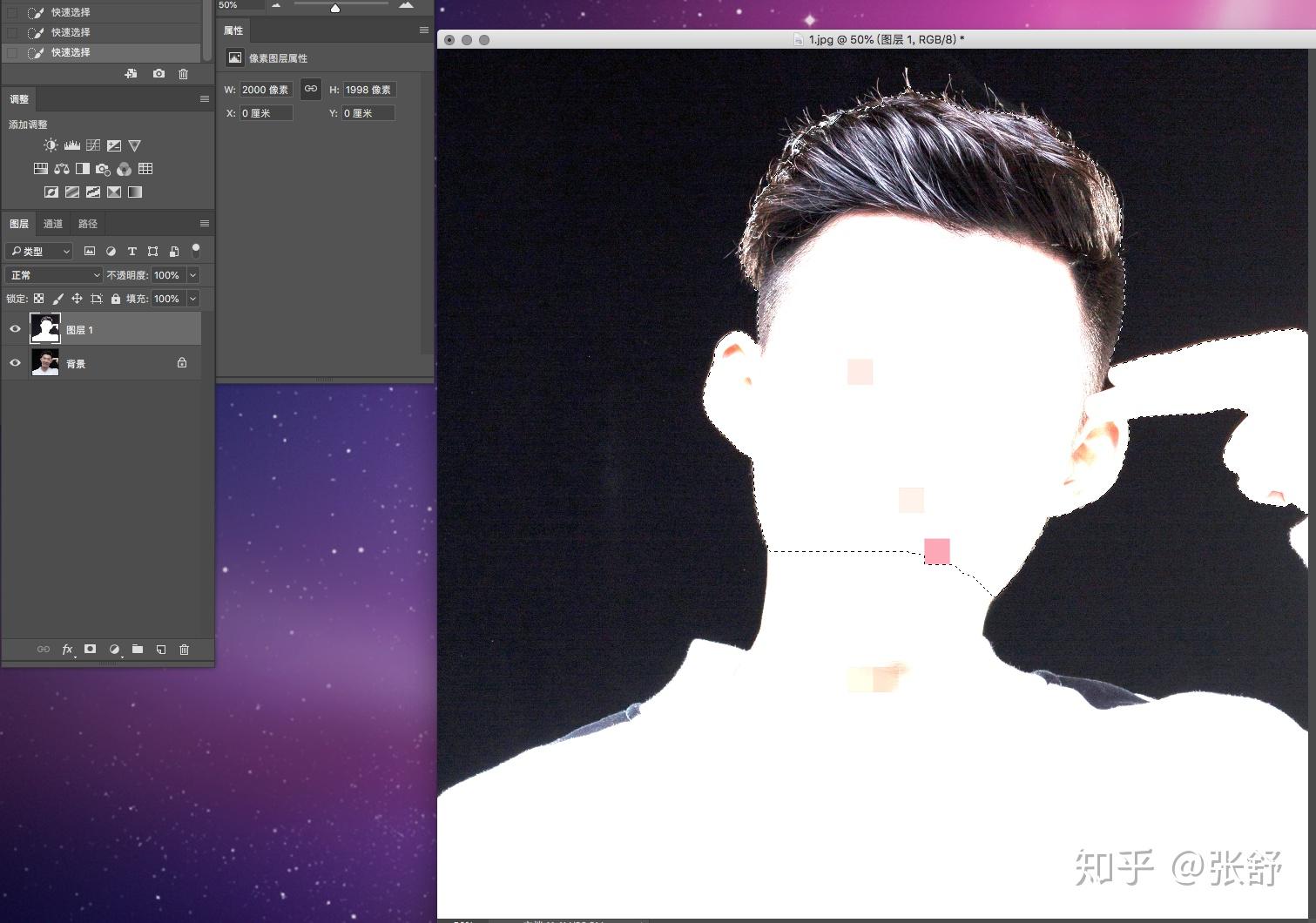Add a Curves adjustment
Viewport: 1316px width, 923px height.
(x=93, y=145)
